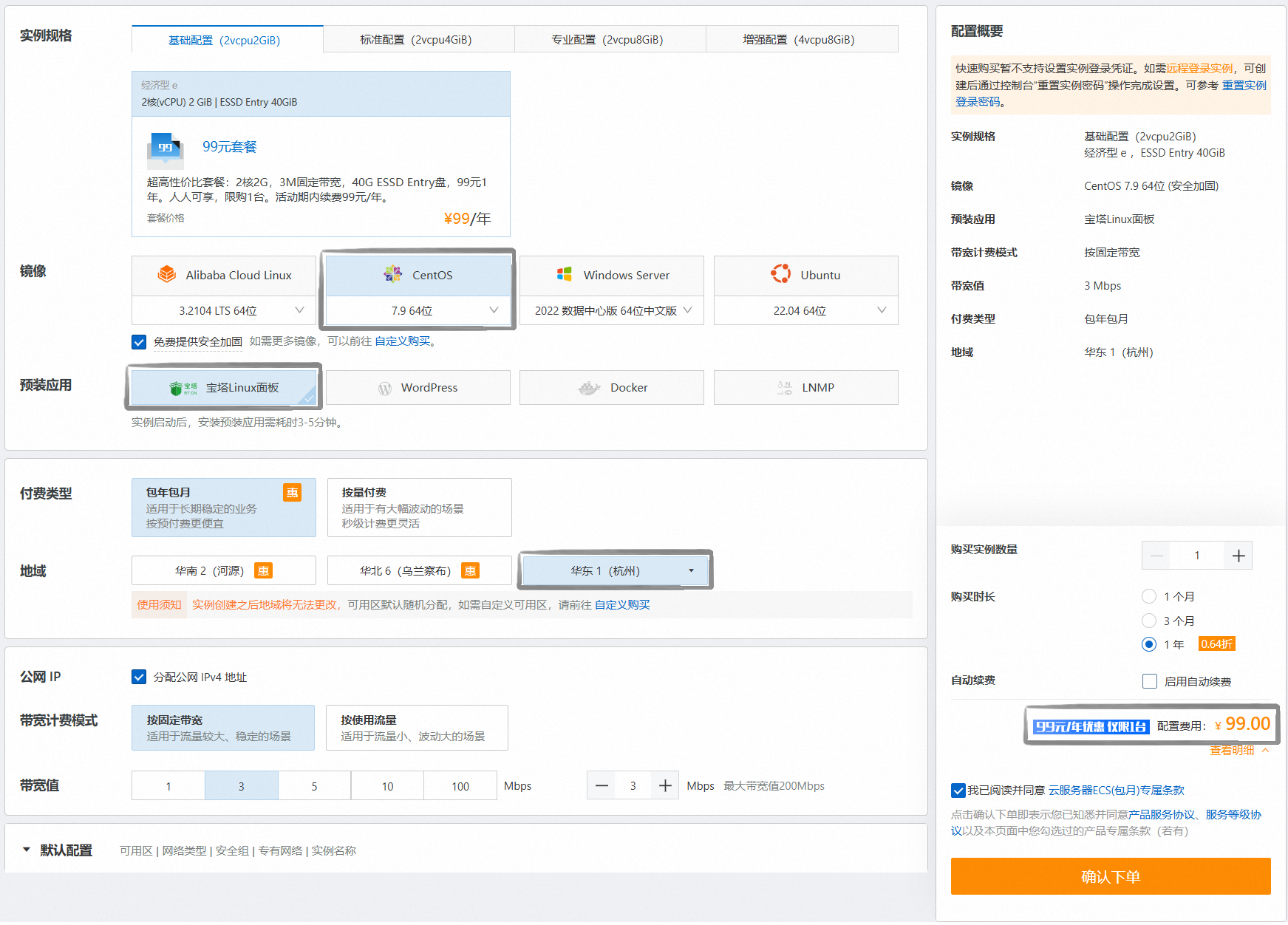Toggle agreement checkbox 我已阅读并同意
The height and width of the screenshot is (925, 1288).
tap(958, 791)
